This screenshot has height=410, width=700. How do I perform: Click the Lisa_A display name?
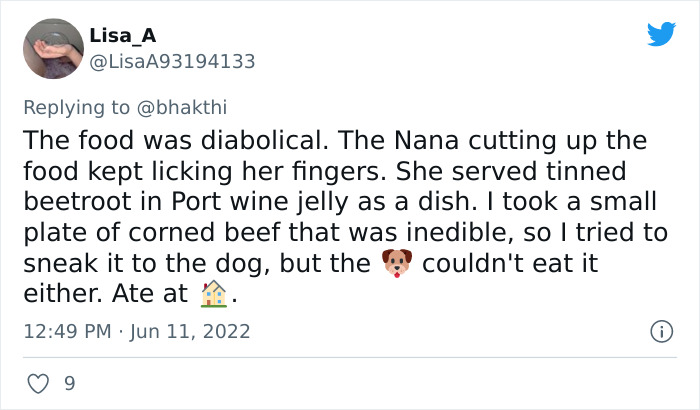[x=122, y=35]
